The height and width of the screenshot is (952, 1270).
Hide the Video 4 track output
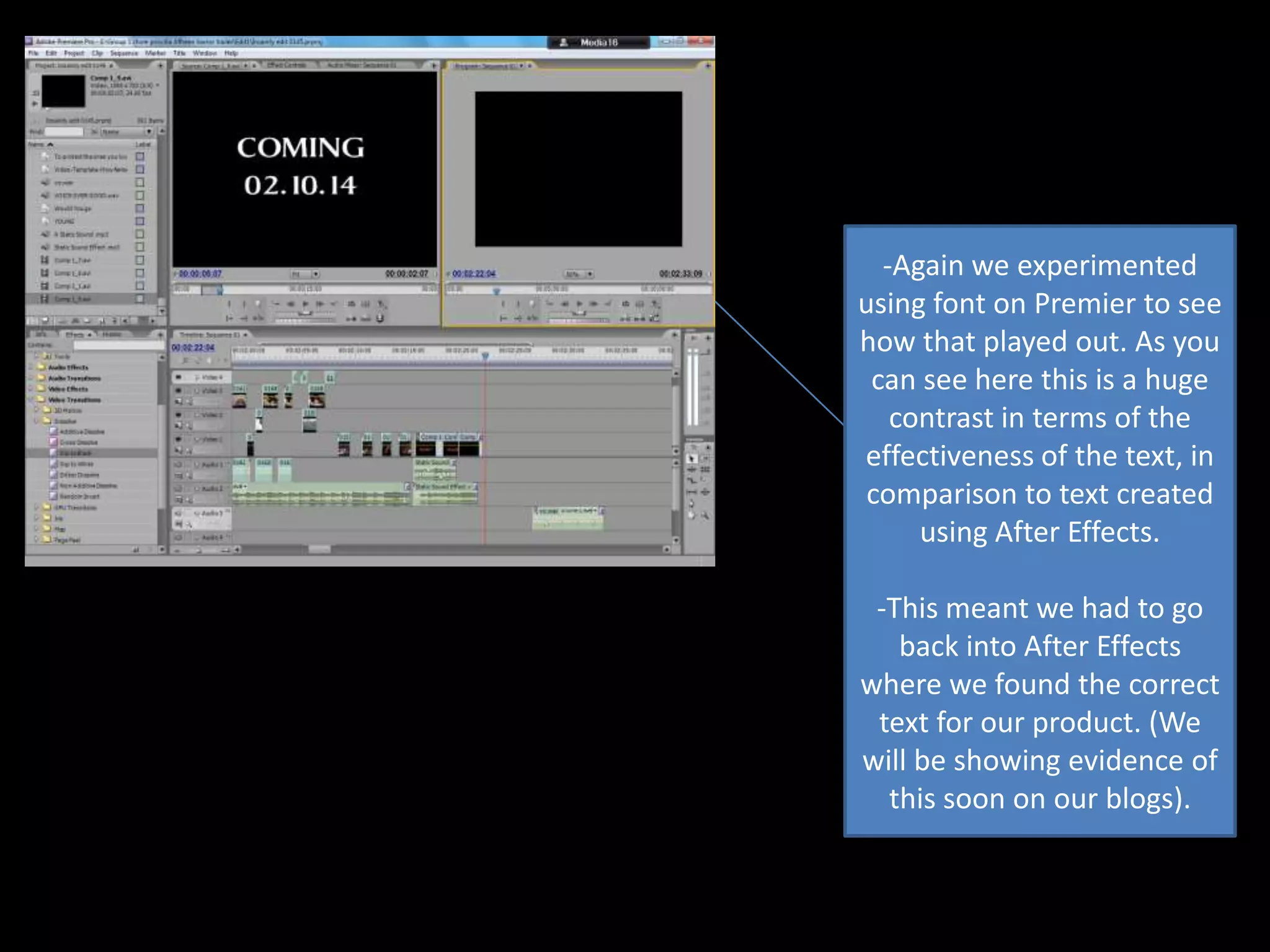[179, 377]
